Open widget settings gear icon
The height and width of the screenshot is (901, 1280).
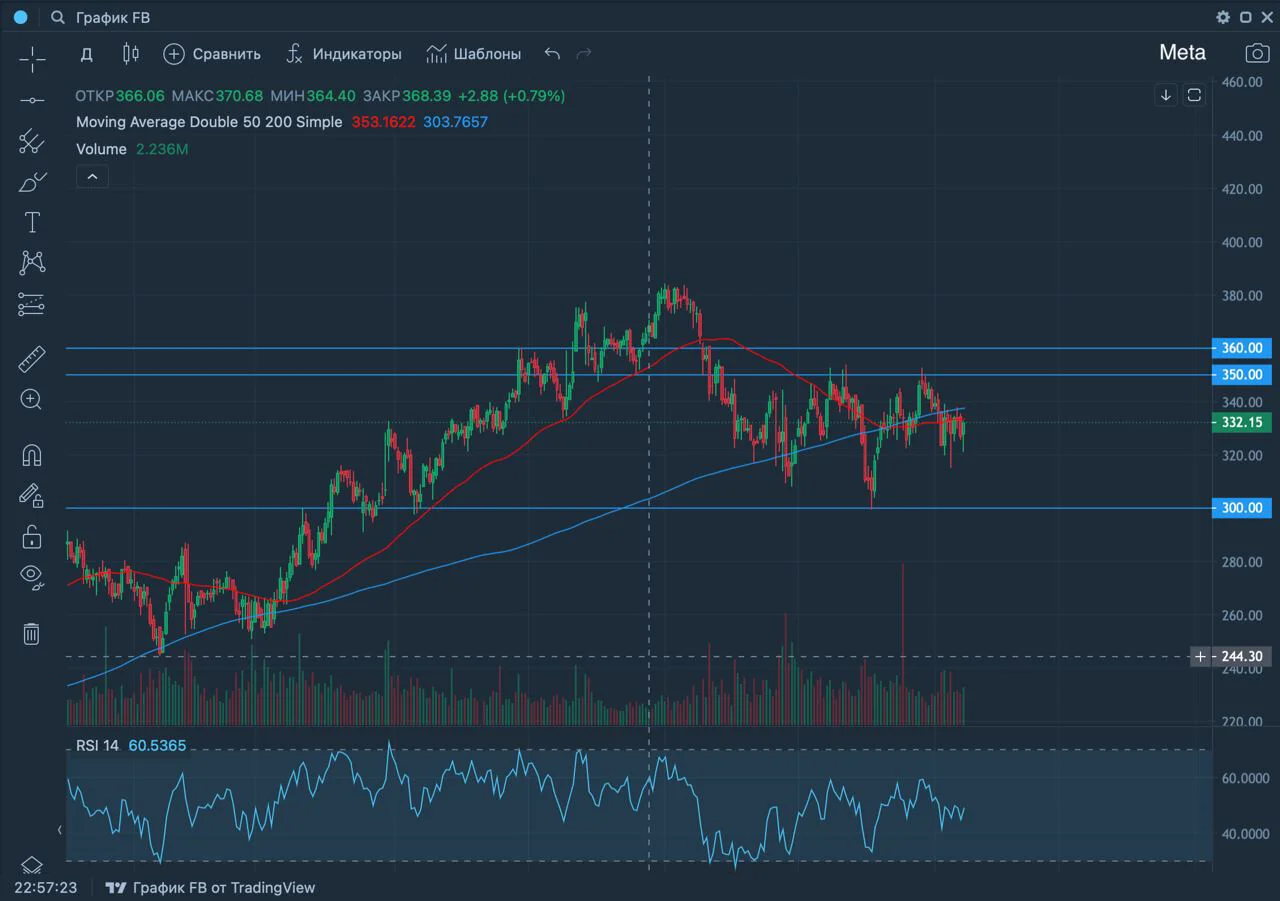(1223, 17)
